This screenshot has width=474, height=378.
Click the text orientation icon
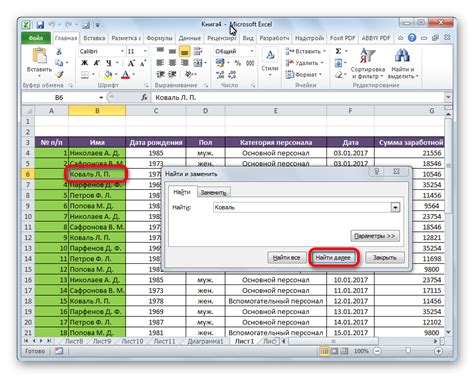coord(189,74)
